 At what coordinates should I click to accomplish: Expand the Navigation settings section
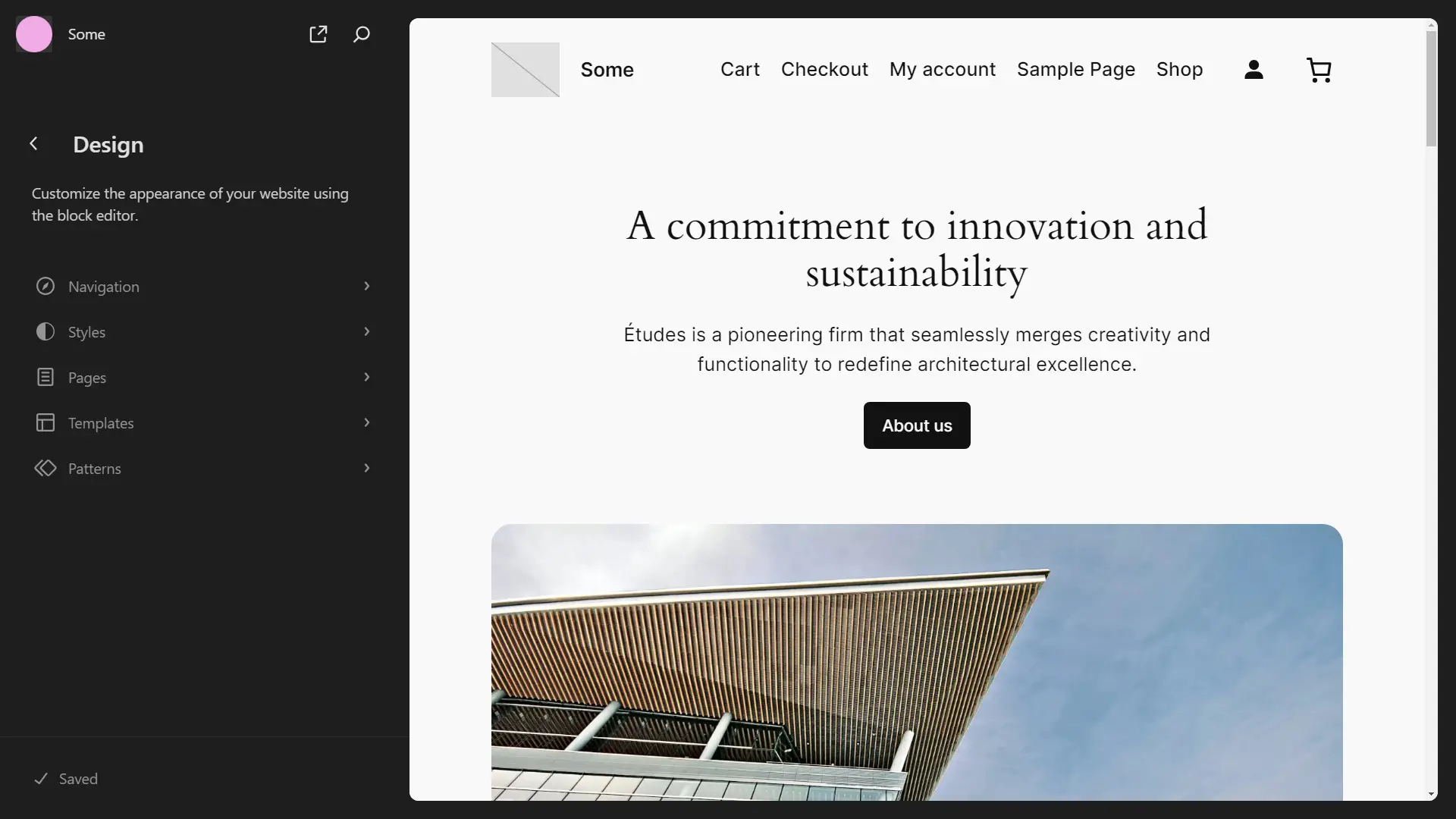pyautogui.click(x=204, y=287)
